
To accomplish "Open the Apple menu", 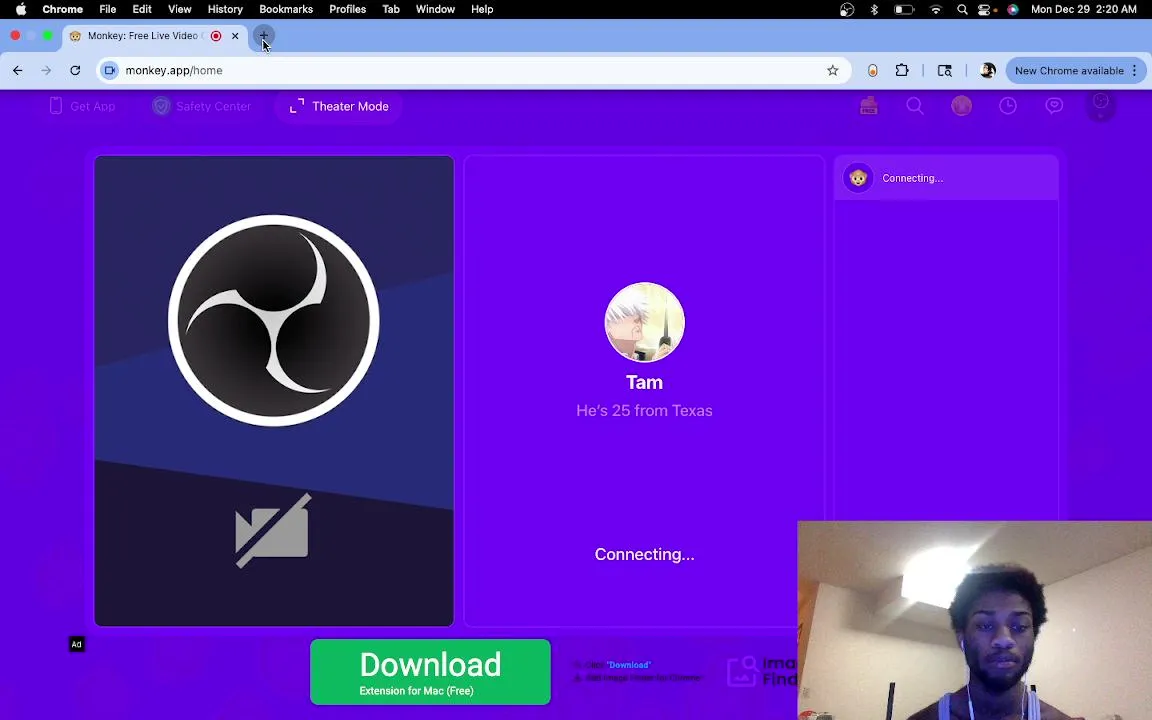I will click(x=21, y=9).
